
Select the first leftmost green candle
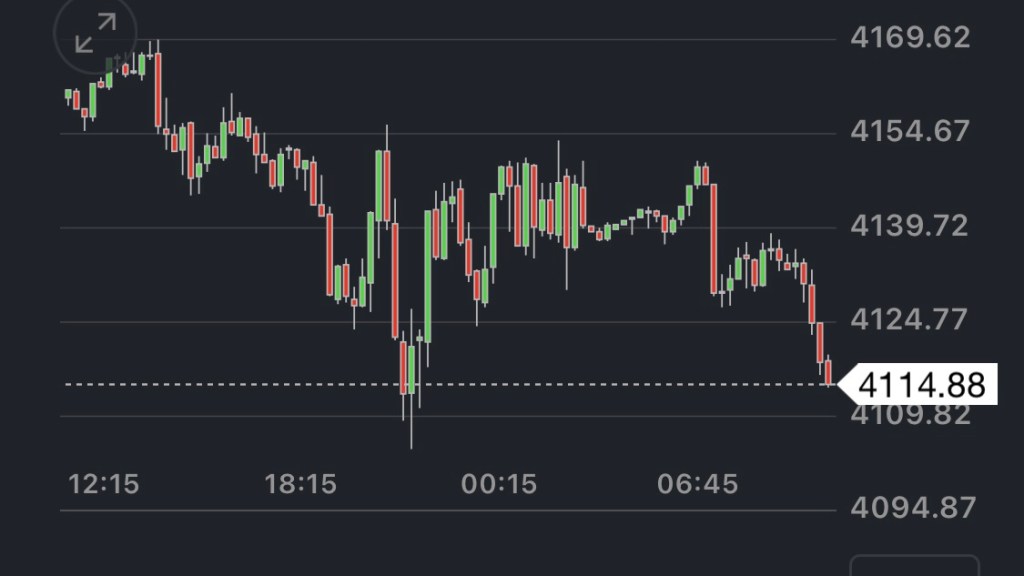(68, 95)
